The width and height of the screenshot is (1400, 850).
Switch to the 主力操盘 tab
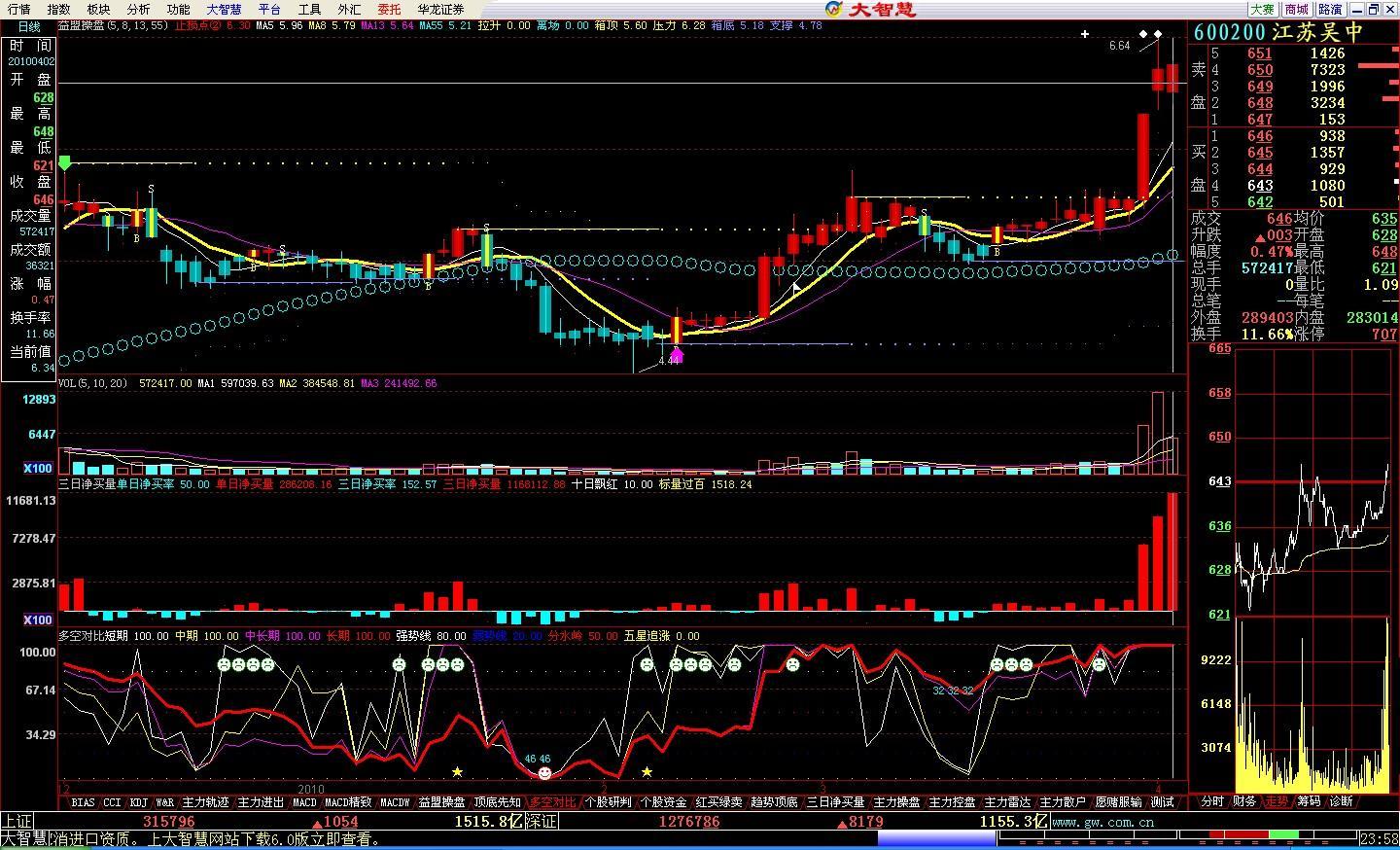click(x=897, y=802)
